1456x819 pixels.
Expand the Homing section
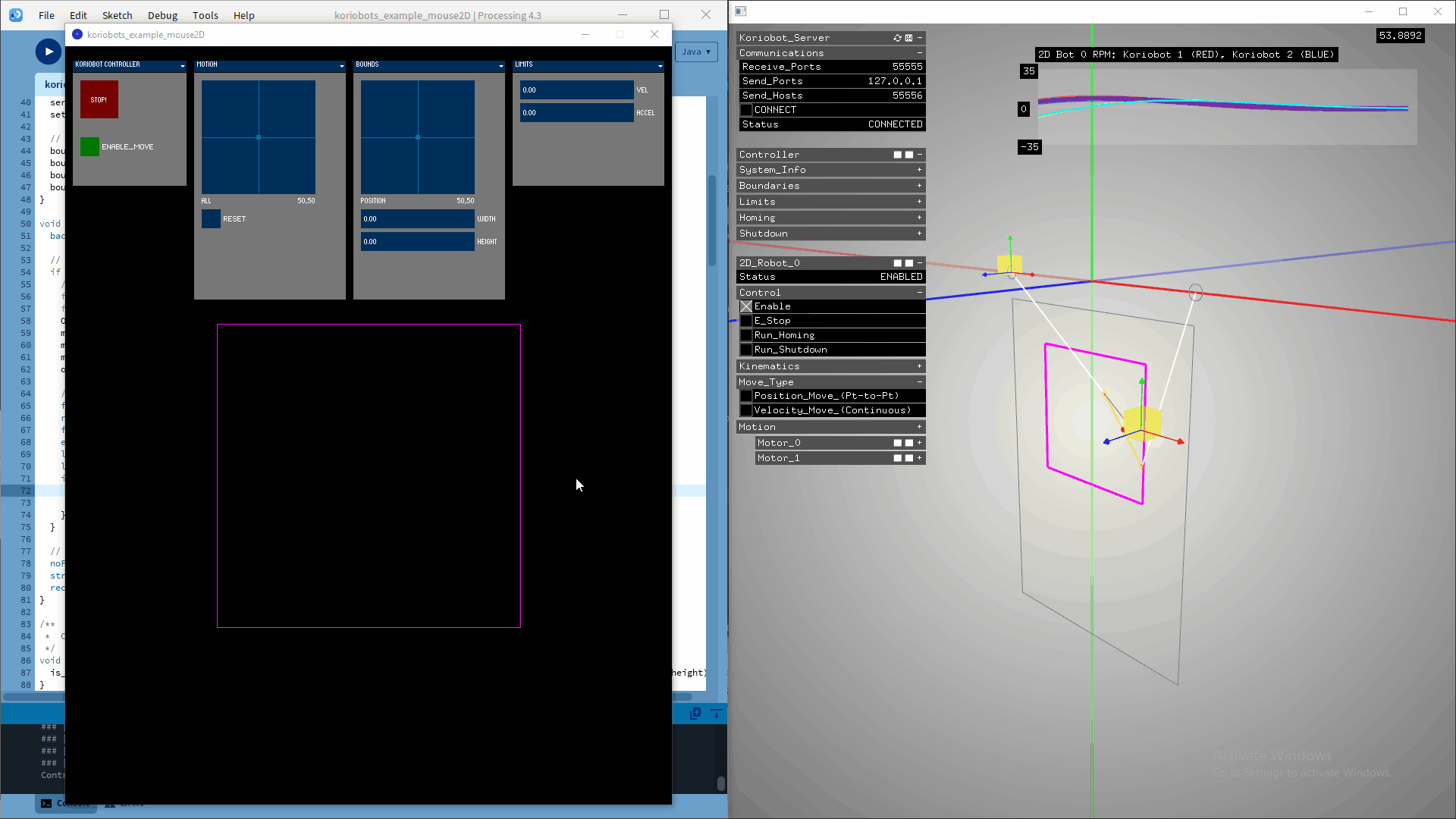[x=920, y=218]
